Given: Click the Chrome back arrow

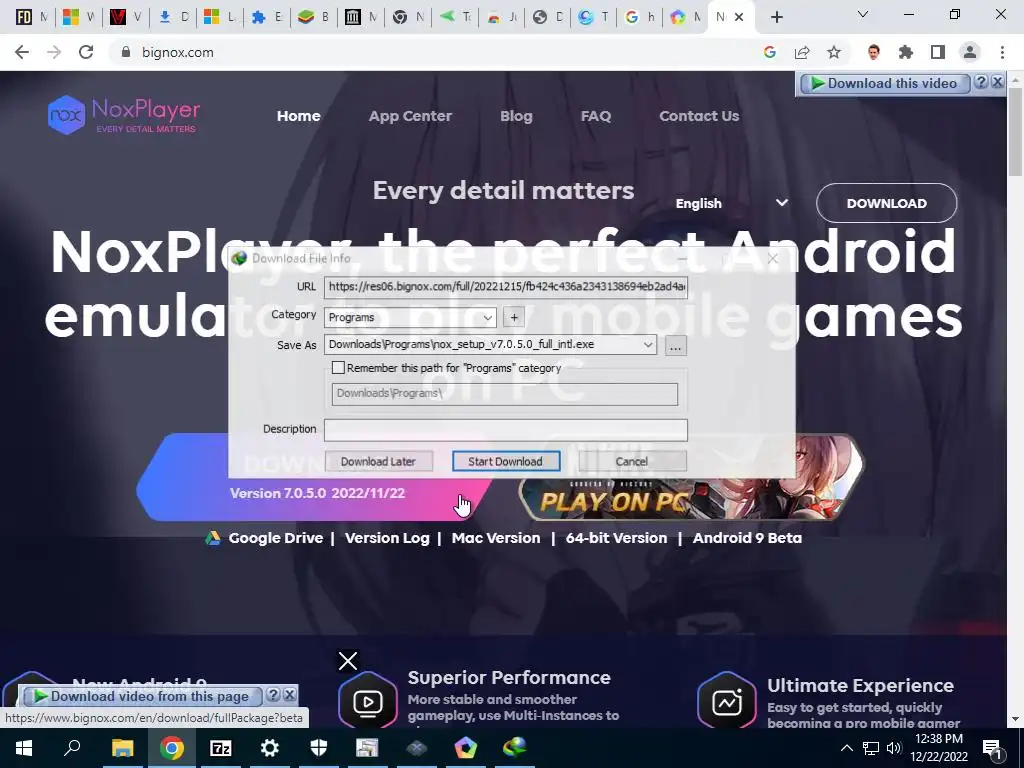Looking at the screenshot, I should (x=22, y=52).
